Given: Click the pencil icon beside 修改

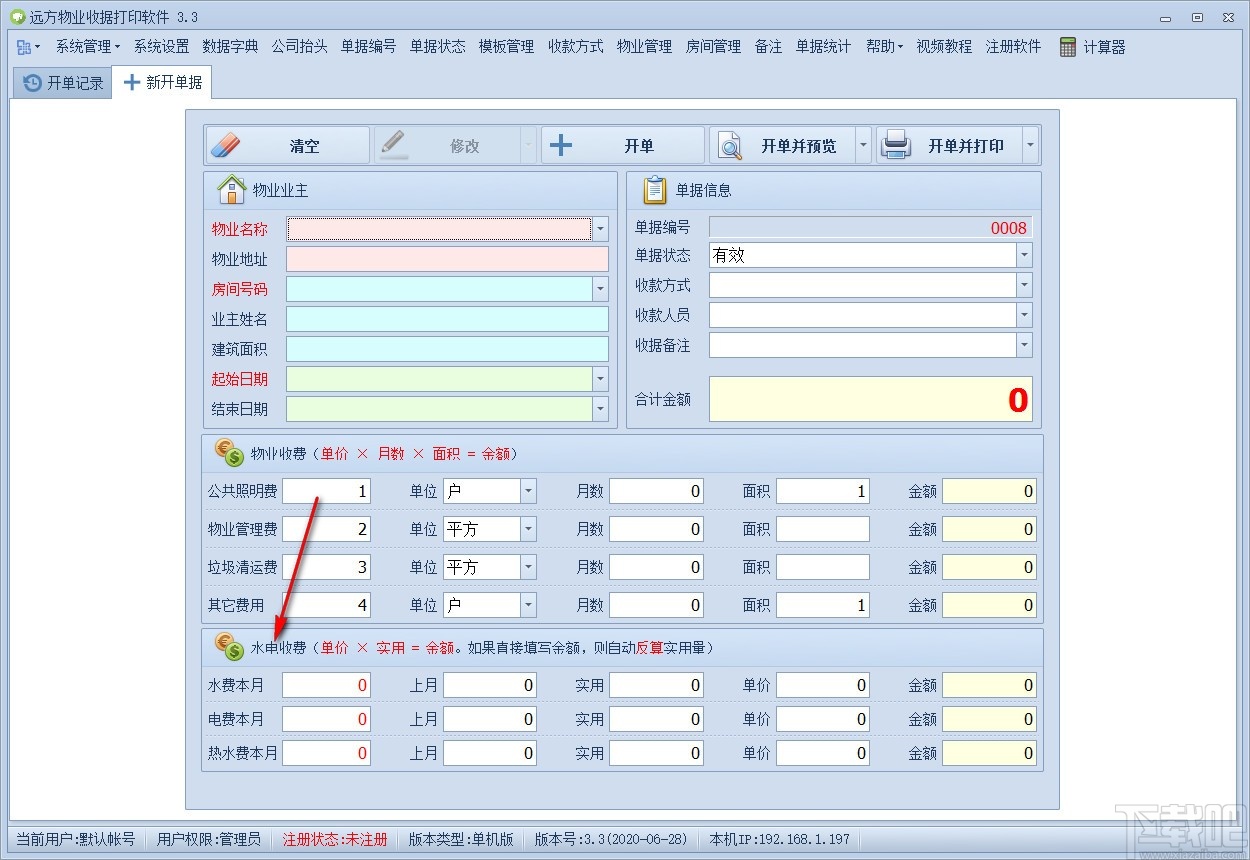Looking at the screenshot, I should coord(394,144).
